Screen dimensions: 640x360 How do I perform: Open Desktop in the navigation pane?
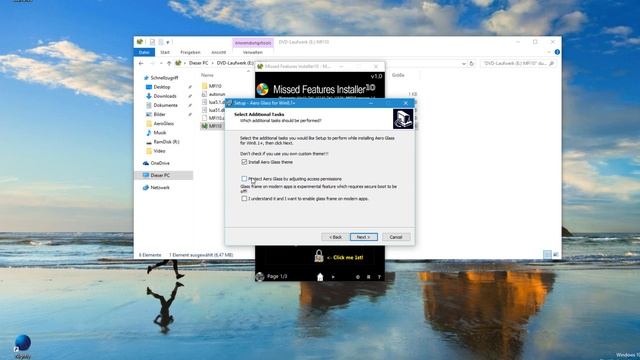(x=162, y=87)
